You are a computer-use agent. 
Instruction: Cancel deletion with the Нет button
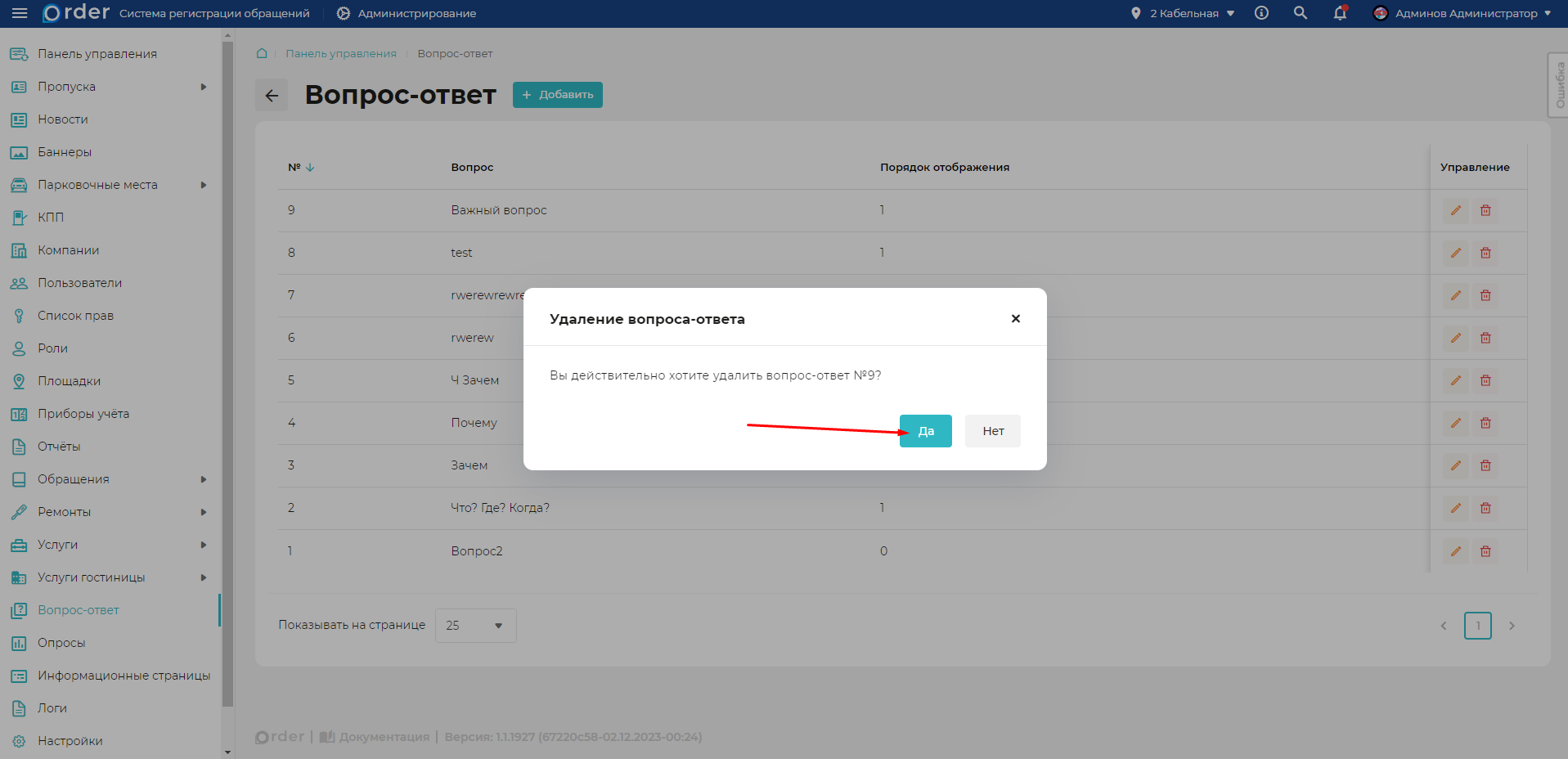(x=992, y=431)
